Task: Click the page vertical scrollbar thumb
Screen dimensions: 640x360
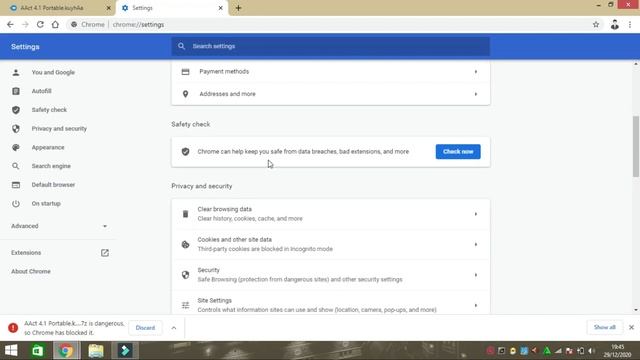Action: coord(636,146)
